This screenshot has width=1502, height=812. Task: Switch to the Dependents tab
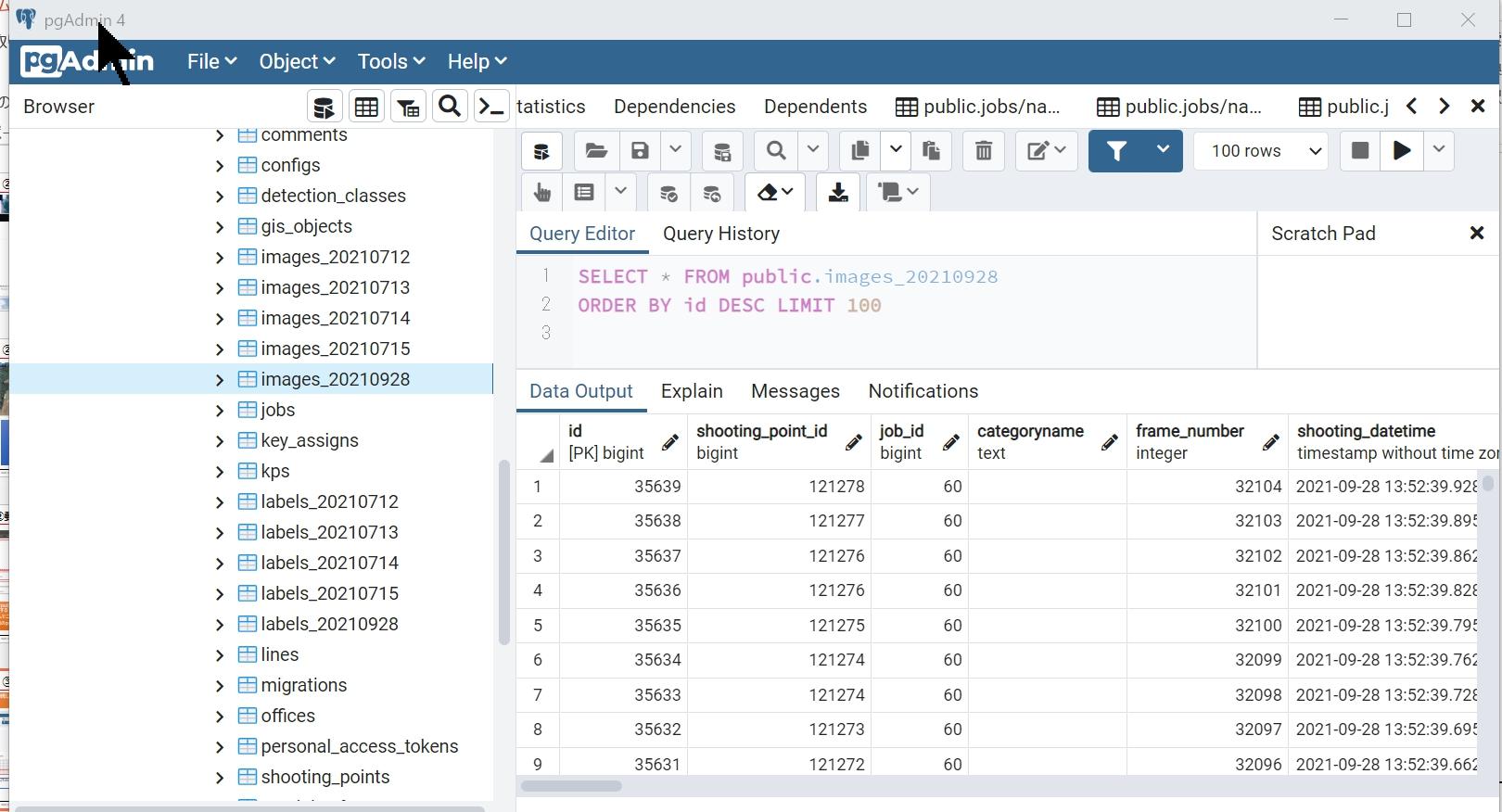(x=815, y=107)
